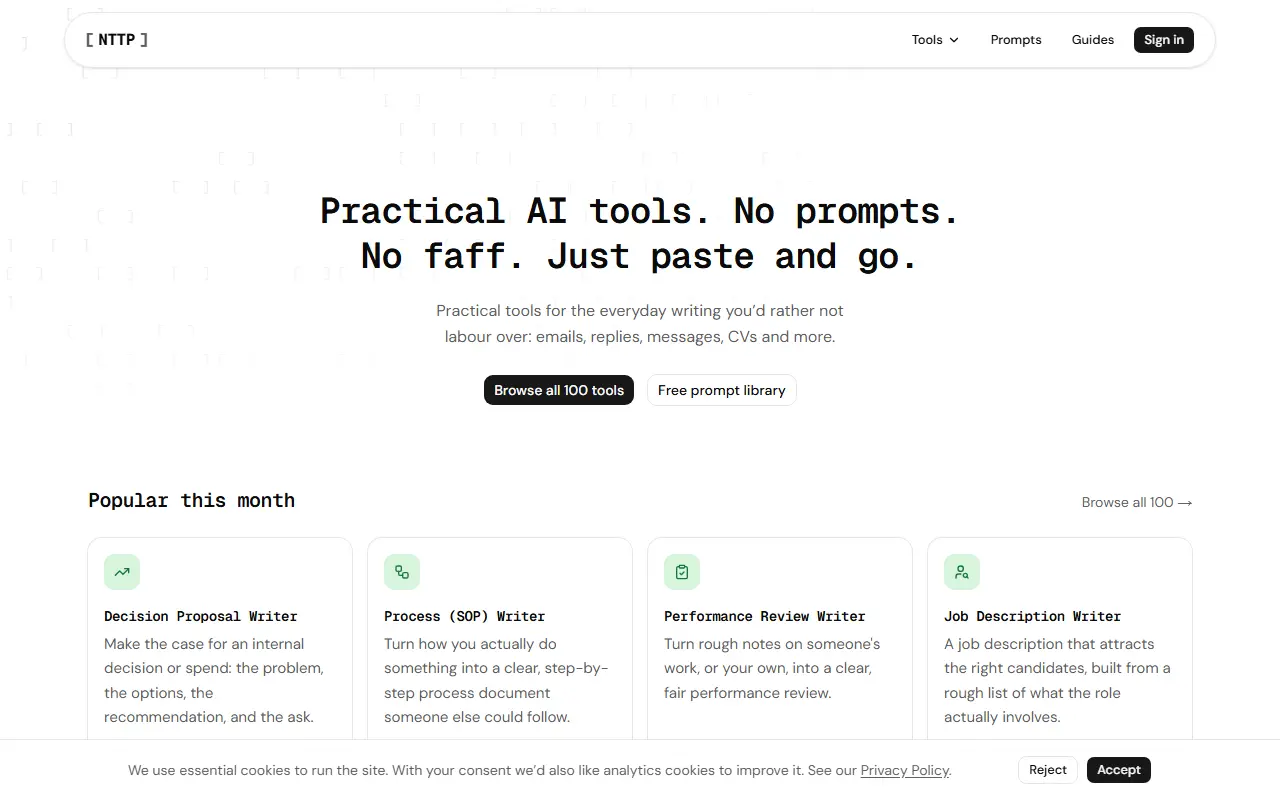Click the 'A job description that attracts' description
The width and height of the screenshot is (1280, 800).
(x=1057, y=680)
